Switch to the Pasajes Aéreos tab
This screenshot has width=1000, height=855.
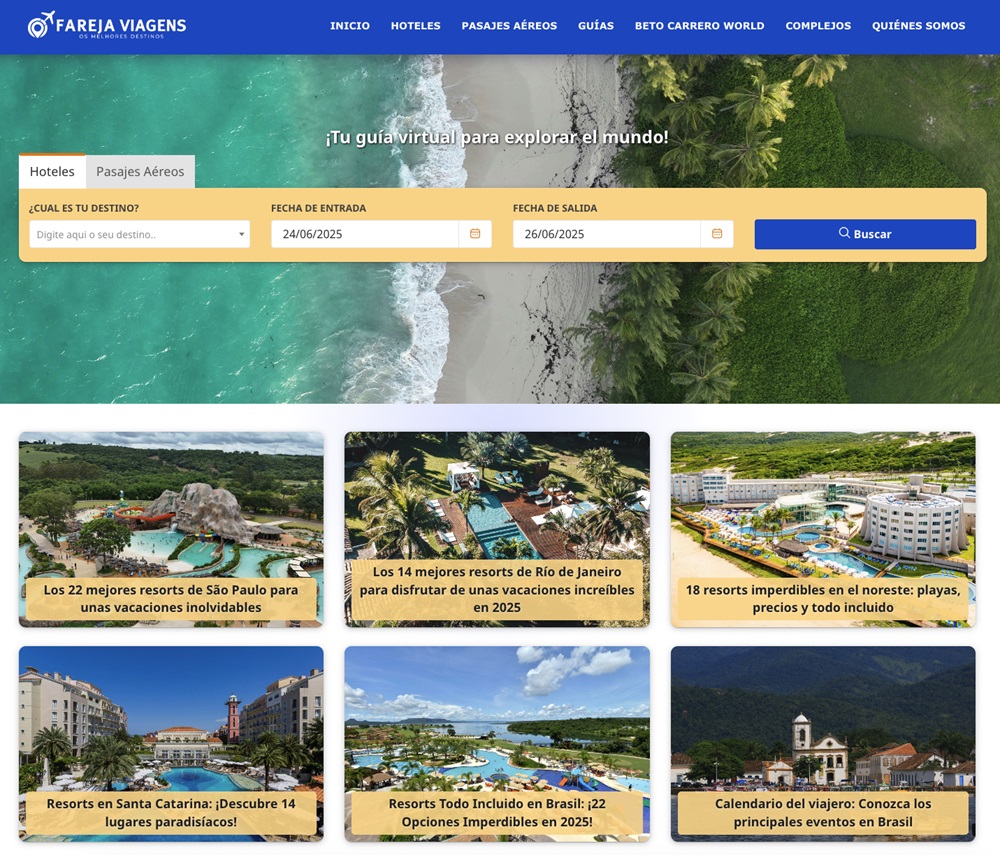(140, 172)
